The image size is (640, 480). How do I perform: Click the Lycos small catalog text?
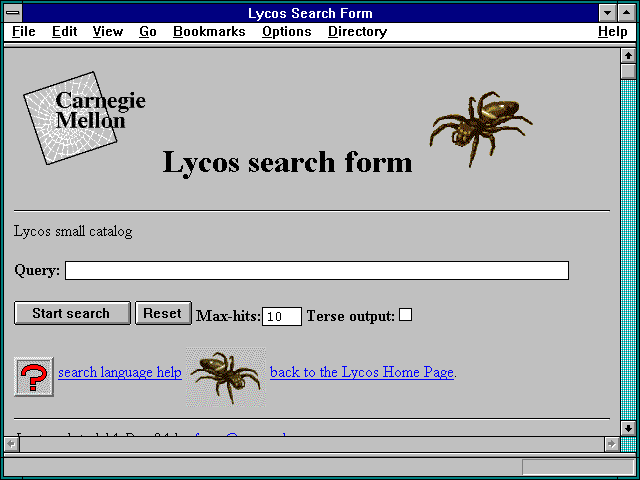pos(73,231)
